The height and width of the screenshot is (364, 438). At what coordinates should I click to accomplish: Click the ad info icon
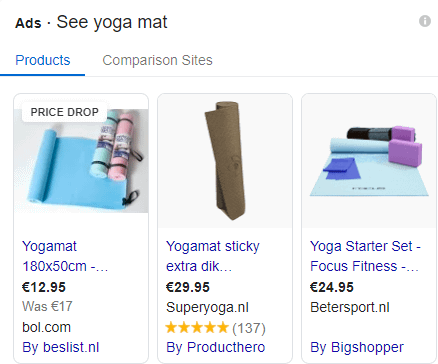[x=425, y=21]
